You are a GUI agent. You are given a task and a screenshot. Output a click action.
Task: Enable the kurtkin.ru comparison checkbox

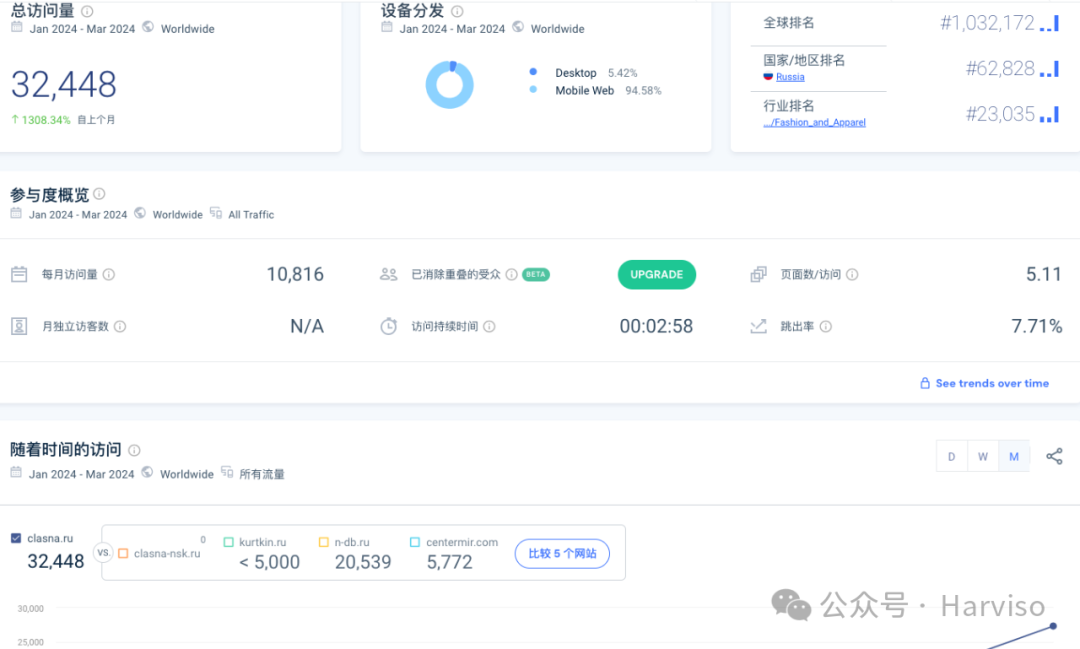[x=229, y=542]
